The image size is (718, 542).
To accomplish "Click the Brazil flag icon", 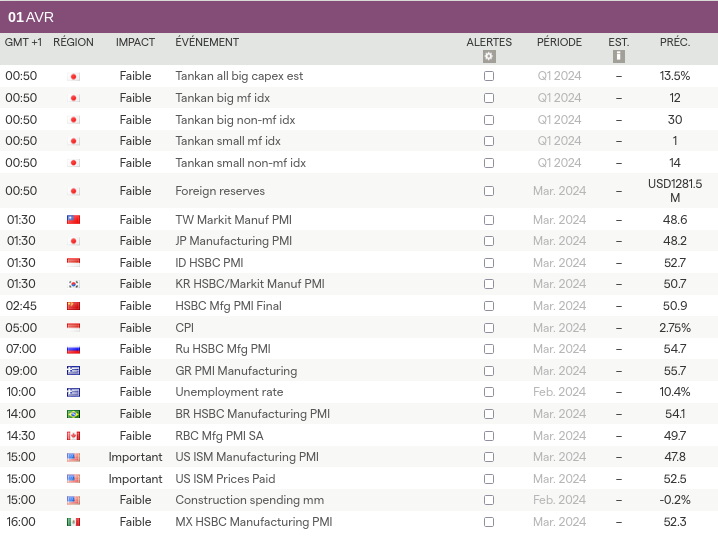I will click(x=73, y=415).
